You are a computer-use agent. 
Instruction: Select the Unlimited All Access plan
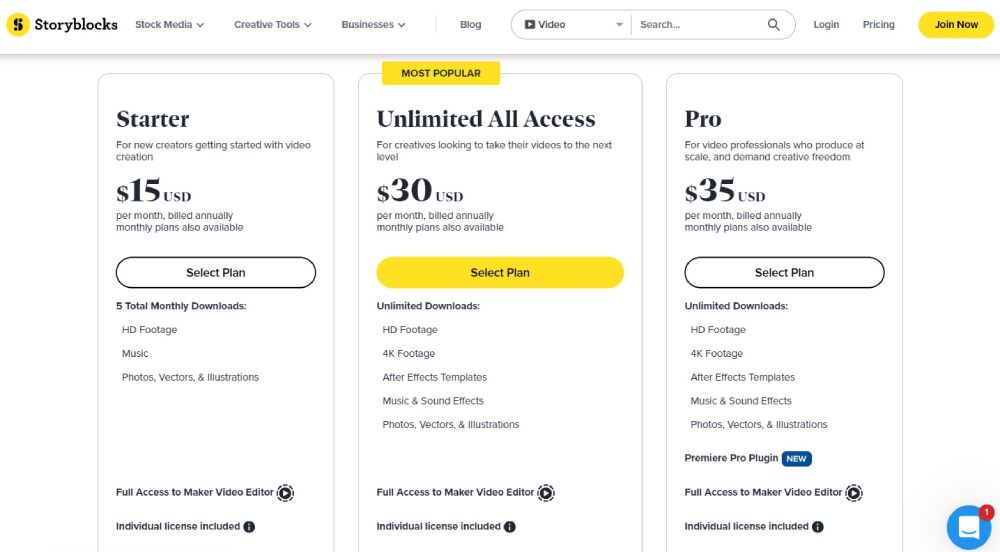coord(500,273)
